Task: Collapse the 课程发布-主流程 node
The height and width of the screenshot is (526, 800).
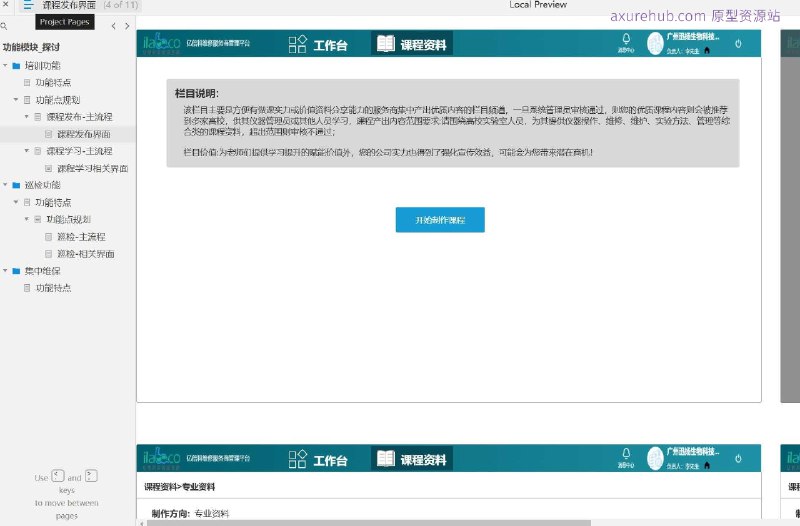Action: click(x=27, y=117)
